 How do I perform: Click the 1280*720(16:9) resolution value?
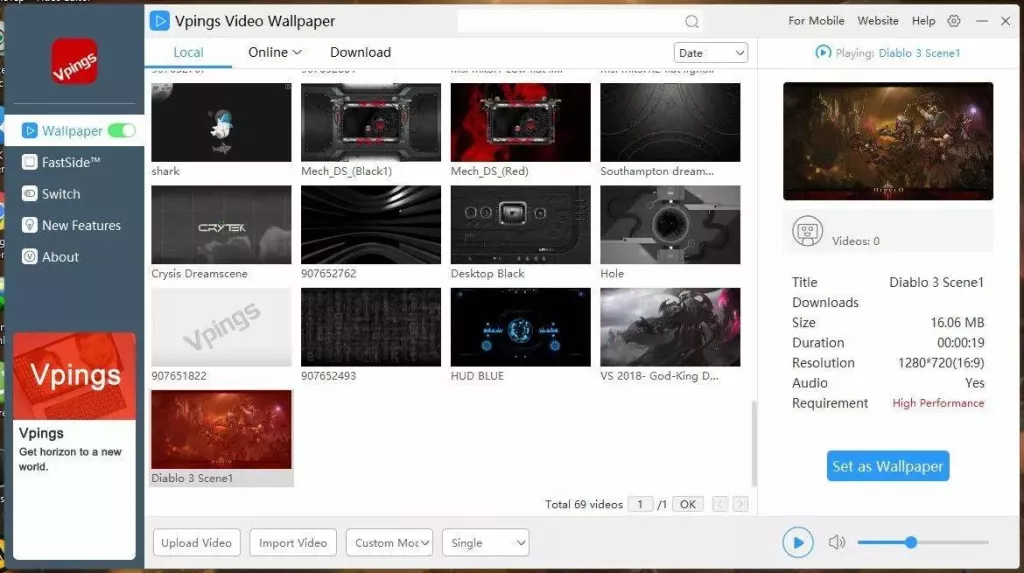pyautogui.click(x=941, y=363)
